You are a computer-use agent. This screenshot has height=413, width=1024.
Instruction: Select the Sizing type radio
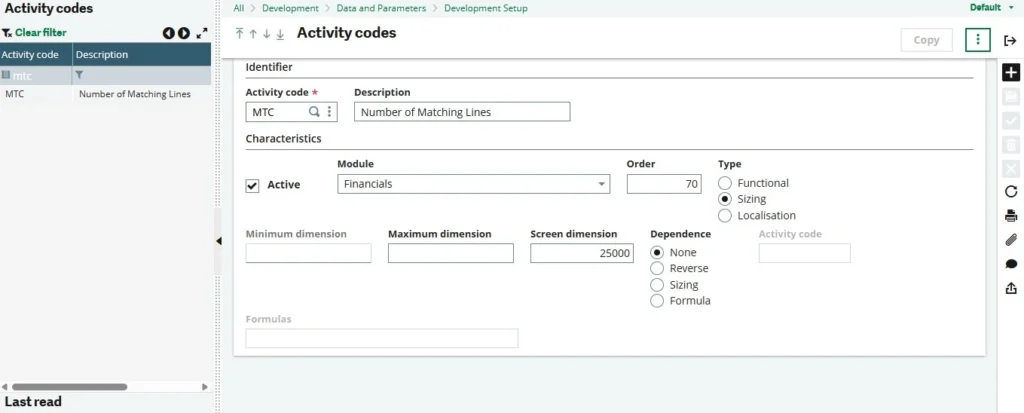tap(724, 199)
